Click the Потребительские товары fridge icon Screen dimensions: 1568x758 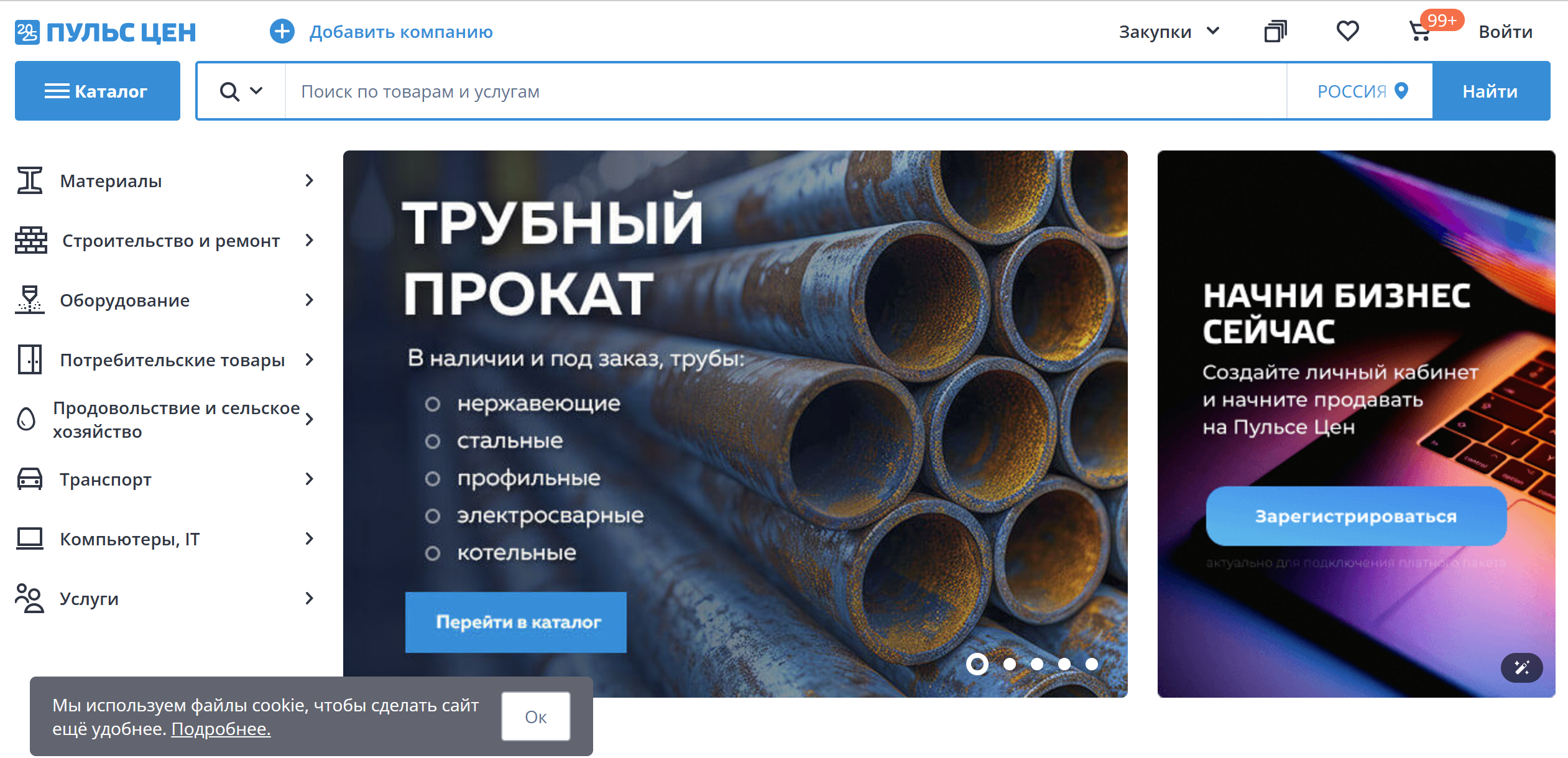tap(29, 359)
